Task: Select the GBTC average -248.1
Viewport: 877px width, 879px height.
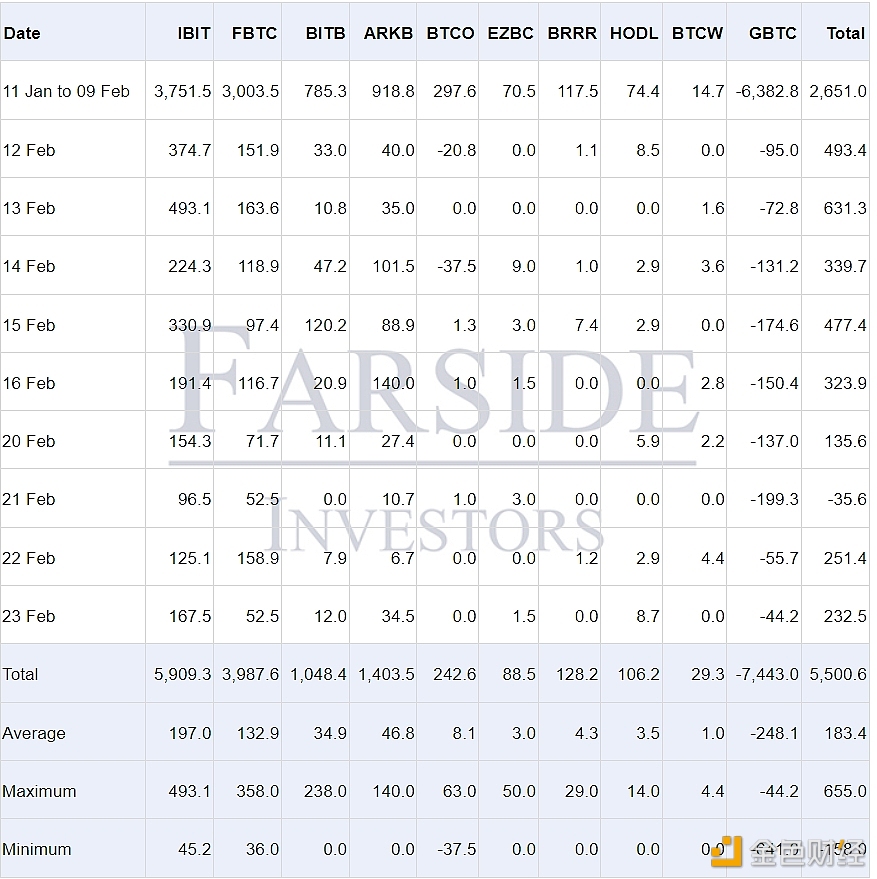Action: tap(774, 733)
